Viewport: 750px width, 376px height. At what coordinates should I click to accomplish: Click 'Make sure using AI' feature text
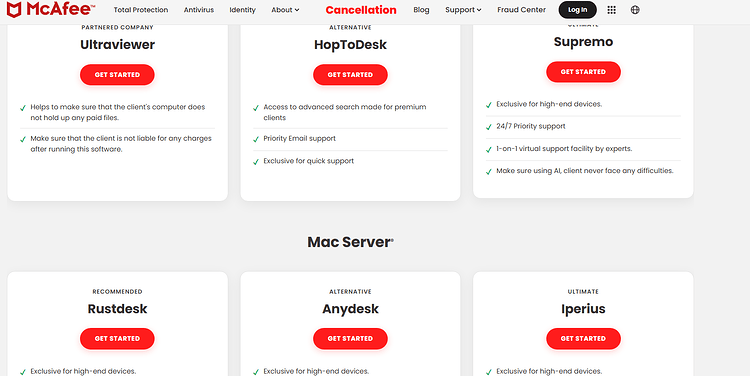click(x=585, y=171)
